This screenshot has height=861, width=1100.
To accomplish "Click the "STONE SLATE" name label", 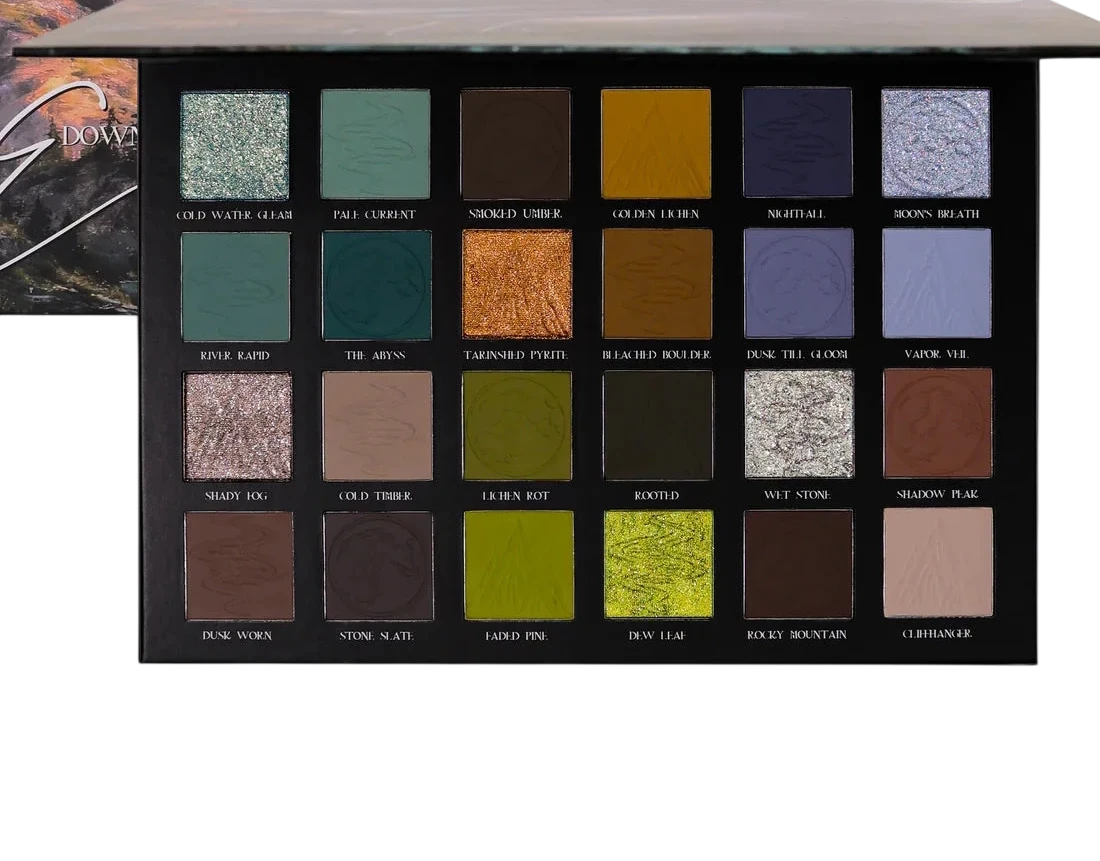I will (377, 636).
